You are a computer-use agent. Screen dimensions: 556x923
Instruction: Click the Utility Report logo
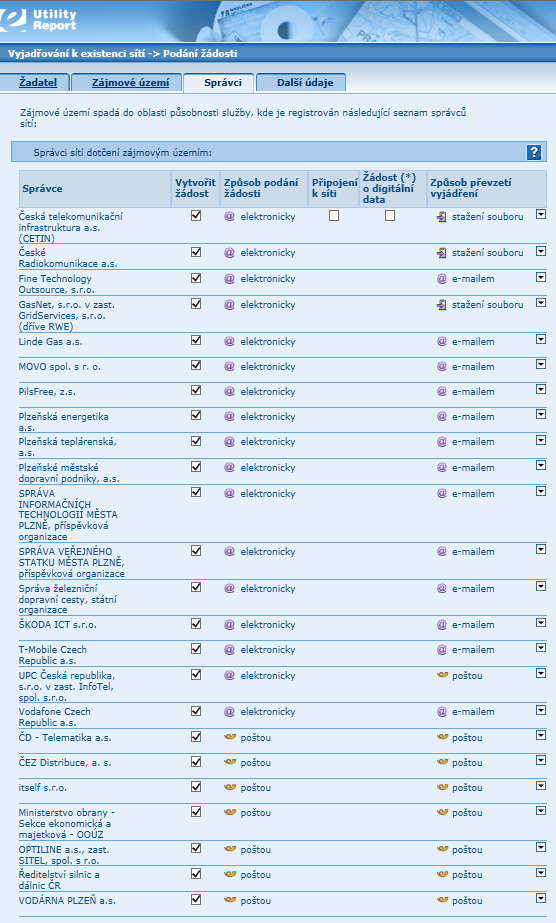tap(38, 19)
